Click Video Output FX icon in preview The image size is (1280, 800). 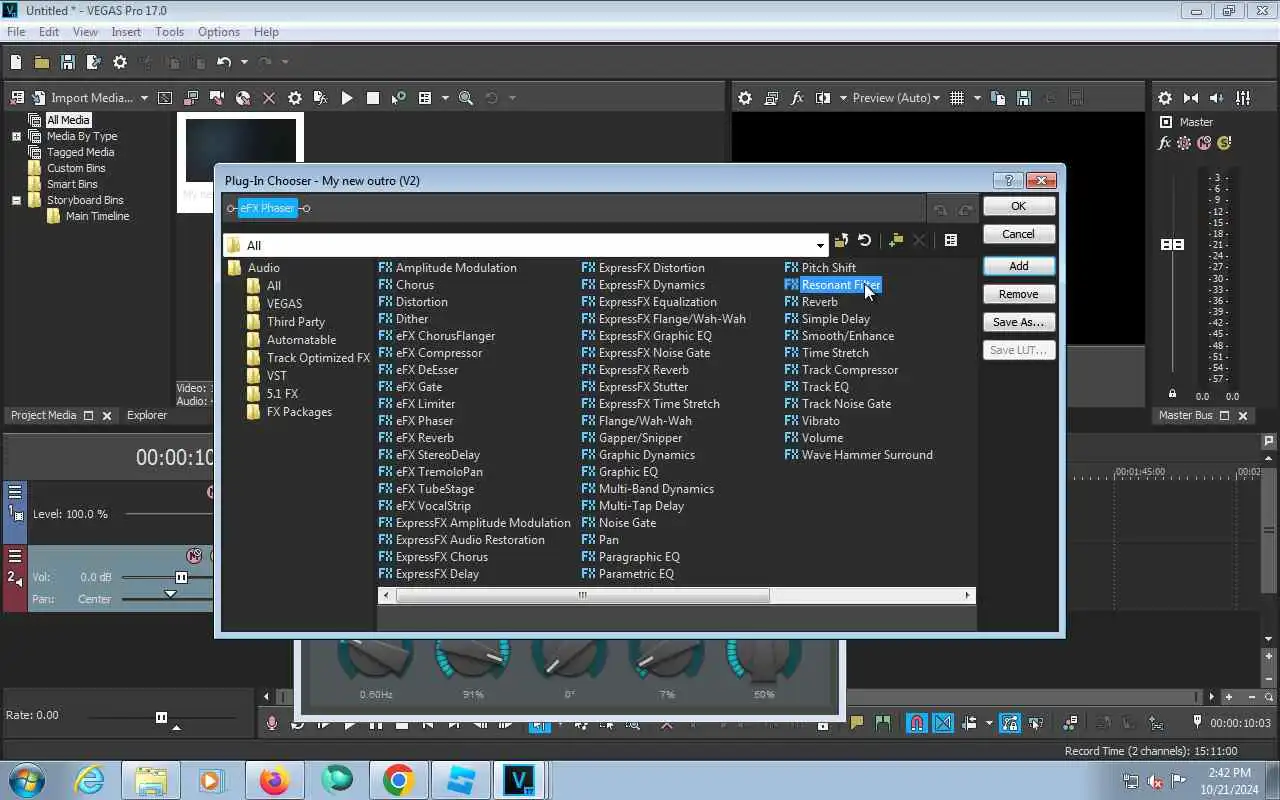(x=797, y=98)
